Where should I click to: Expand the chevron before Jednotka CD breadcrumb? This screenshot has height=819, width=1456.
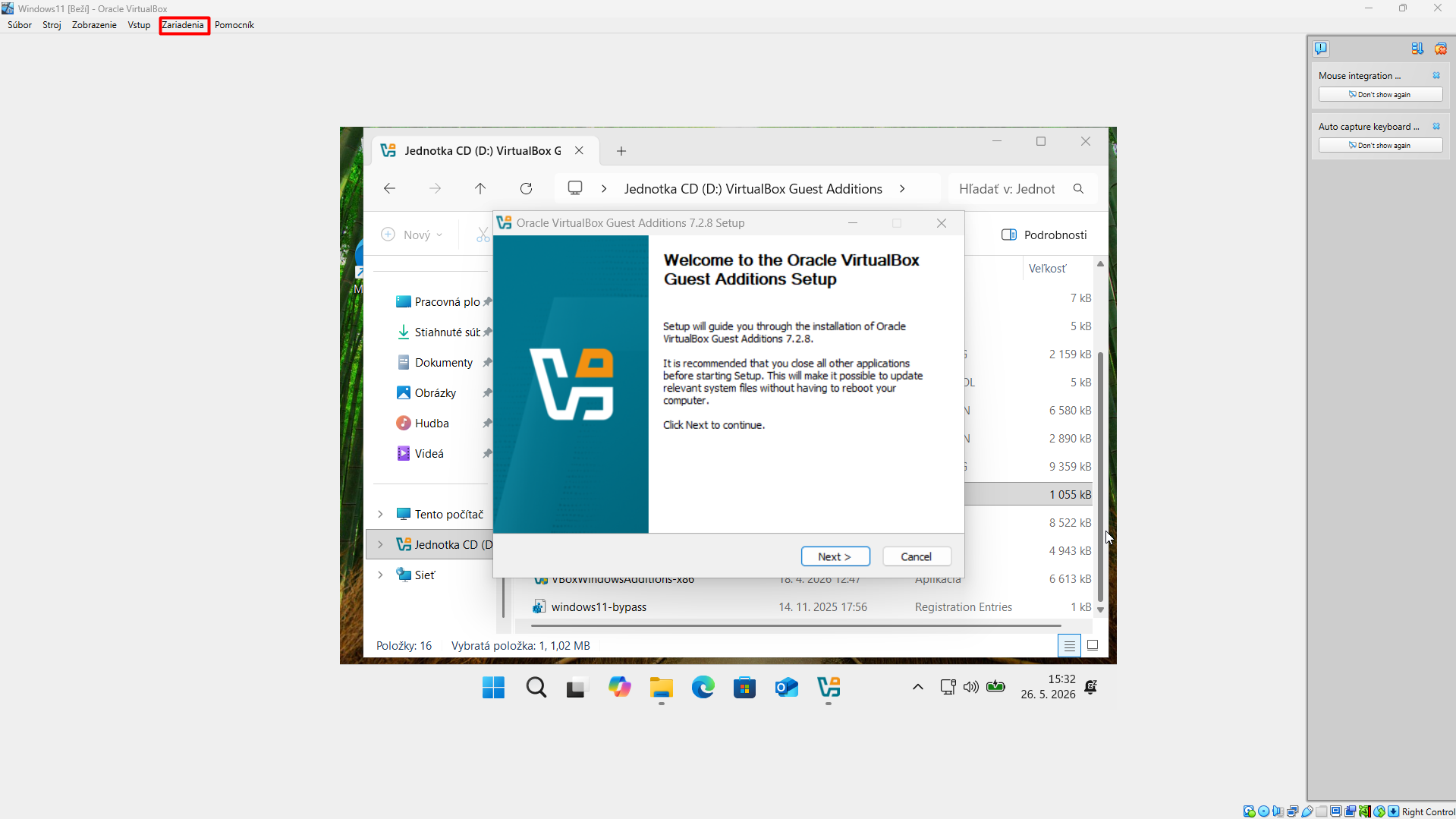coord(604,189)
